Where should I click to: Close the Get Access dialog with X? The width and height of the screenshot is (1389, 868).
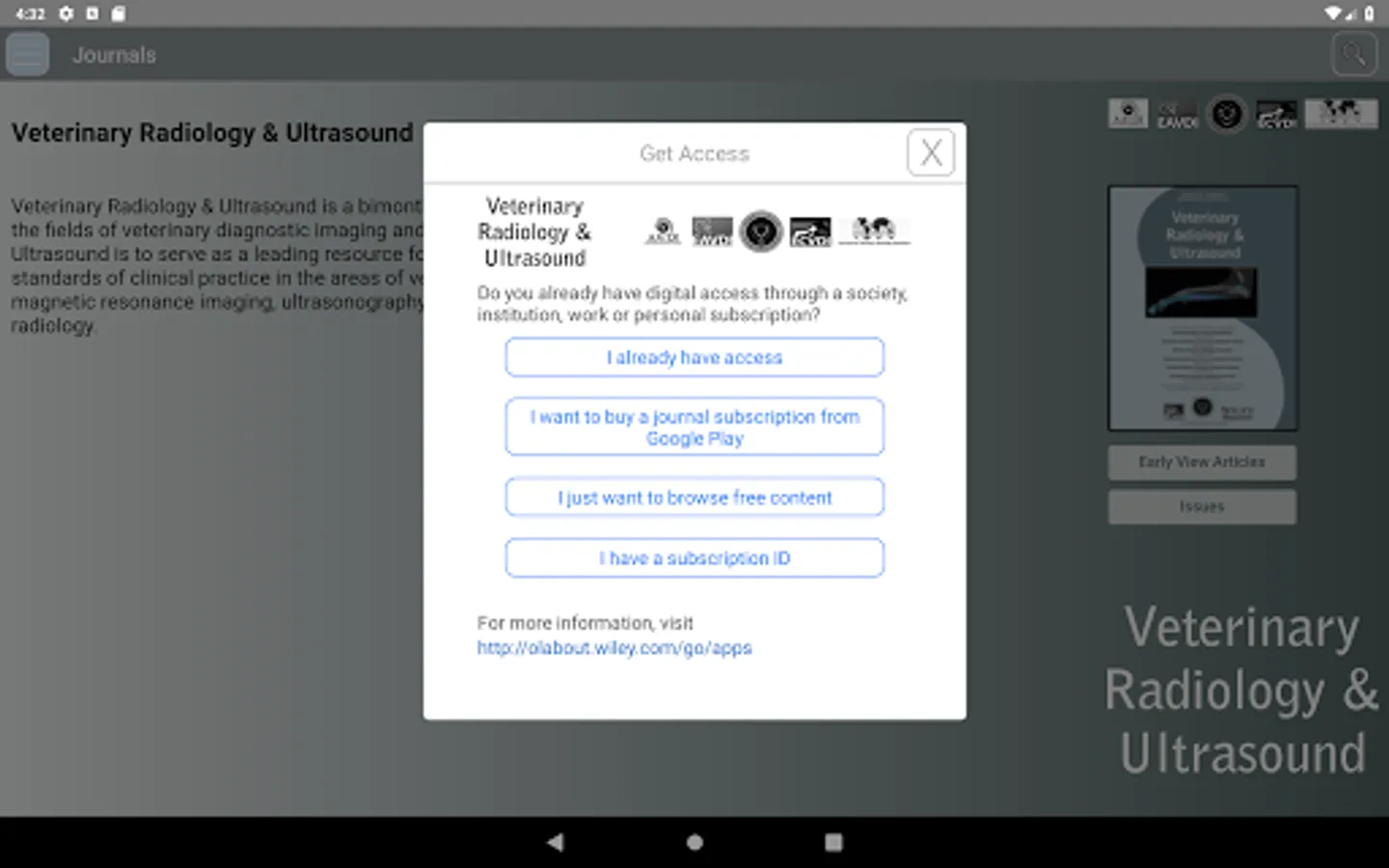[931, 152]
